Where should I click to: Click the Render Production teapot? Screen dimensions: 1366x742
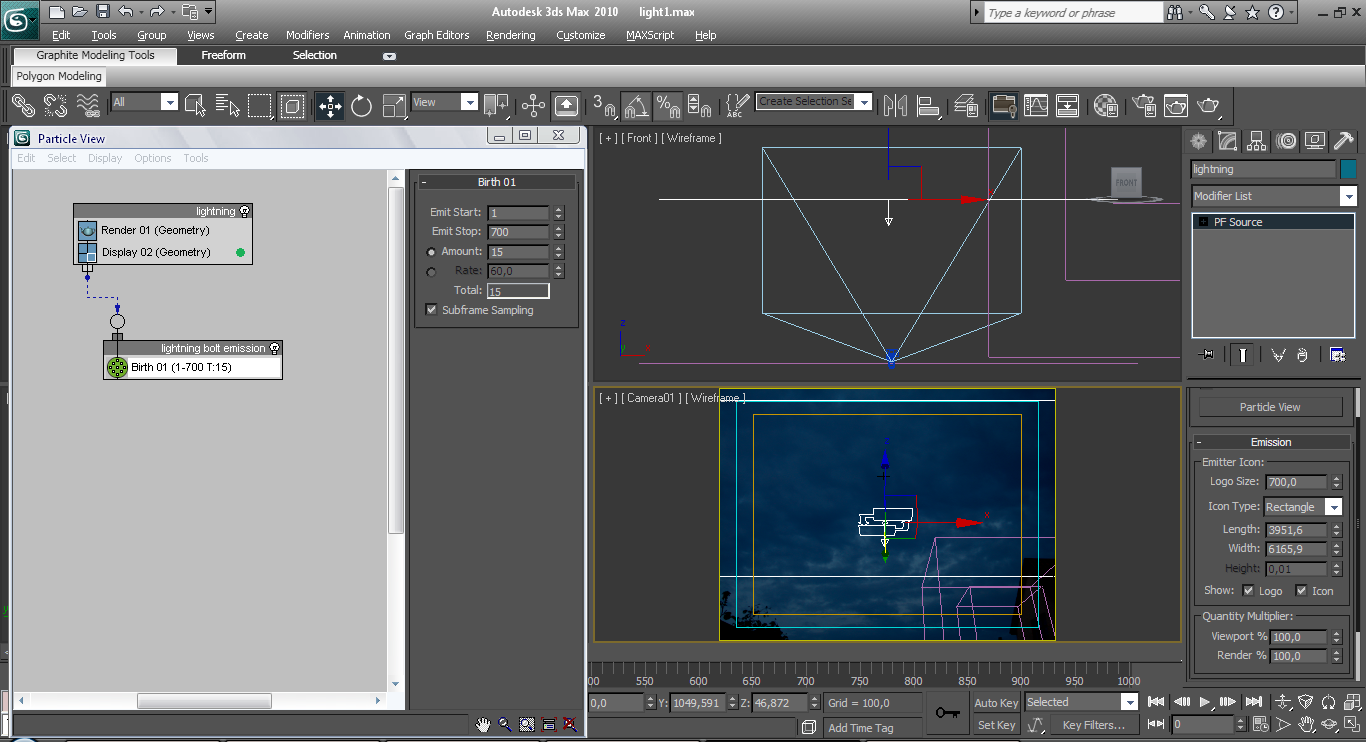1208,105
